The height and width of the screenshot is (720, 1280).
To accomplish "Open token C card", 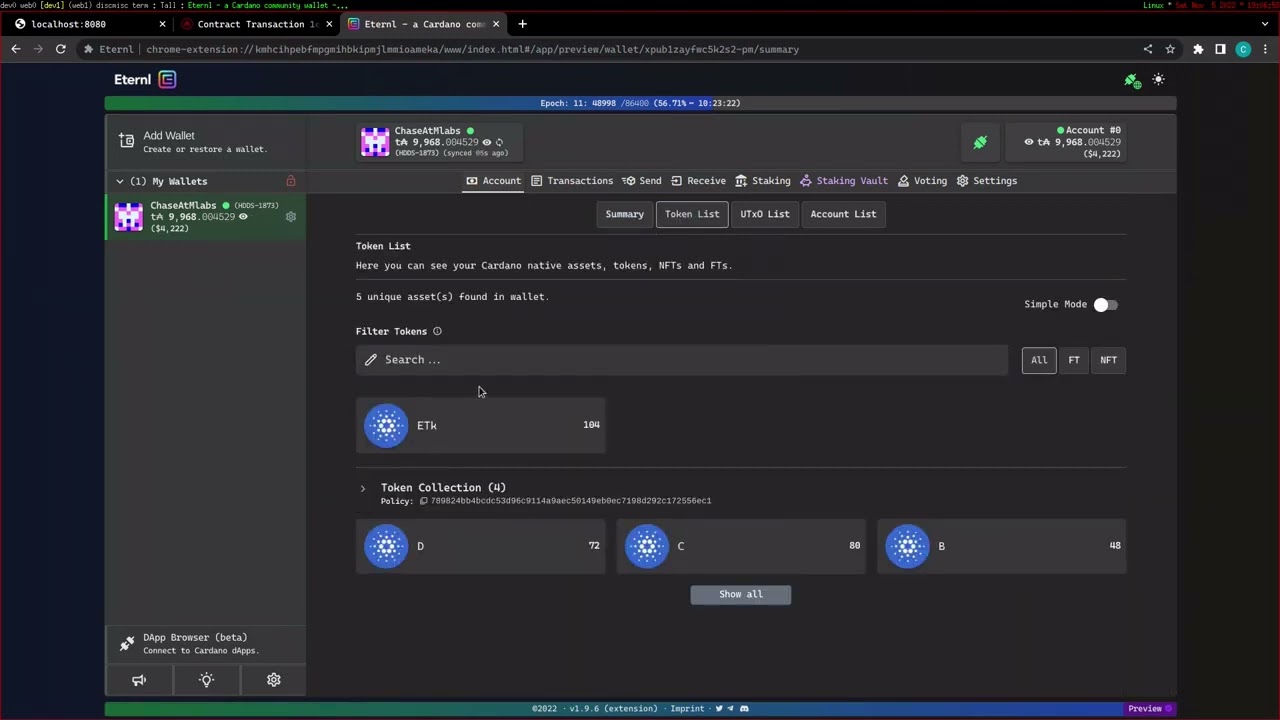I will 741,546.
